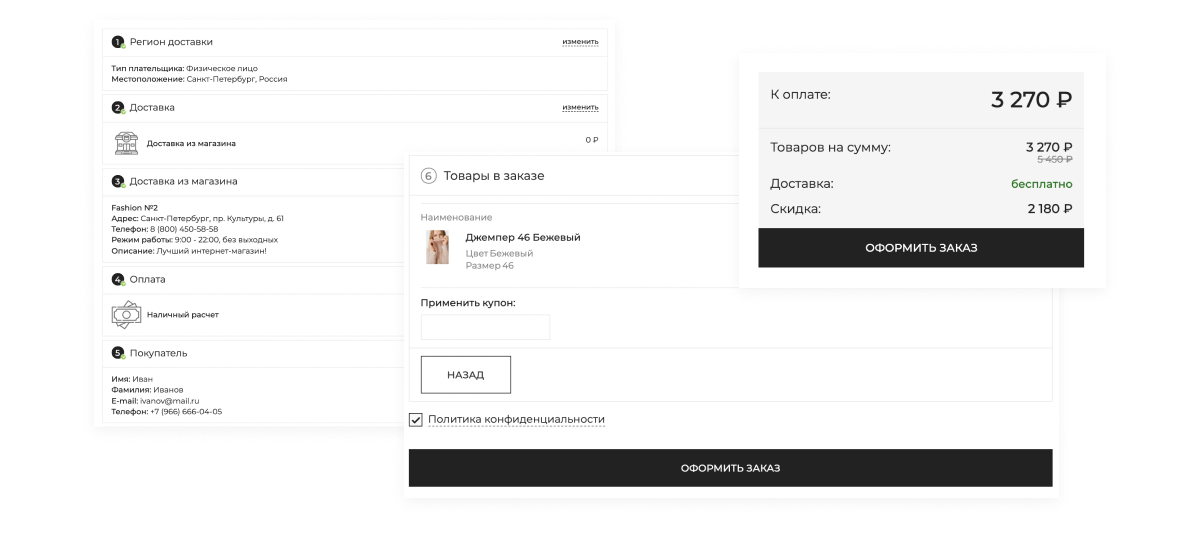The width and height of the screenshot is (1200, 548).
Task: Click ОФОРМИТЬ ЗАКАЗ in the summary card
Action: (921, 248)
